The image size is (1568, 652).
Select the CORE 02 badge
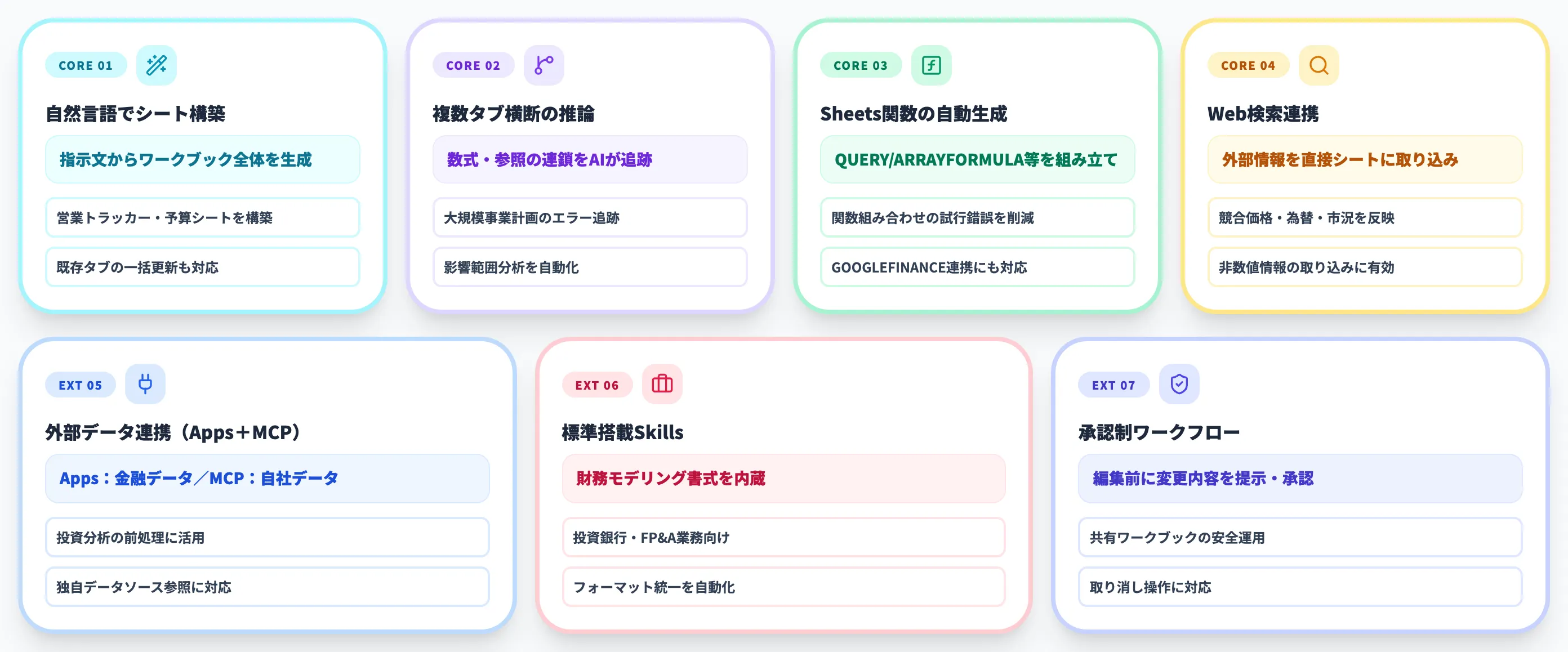(x=473, y=65)
